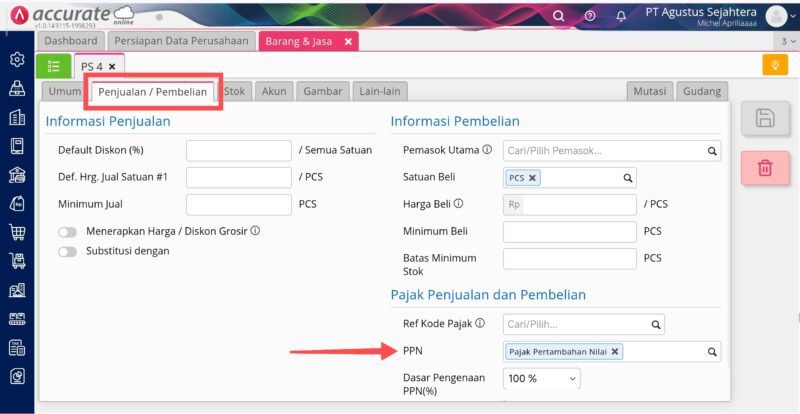Open the help question mark icon
800x414 pixels.
coord(590,16)
